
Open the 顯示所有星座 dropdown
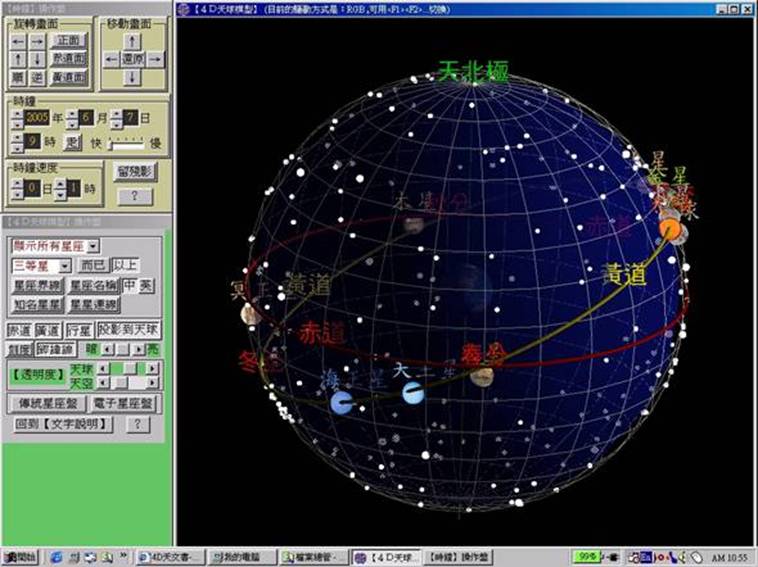93,245
